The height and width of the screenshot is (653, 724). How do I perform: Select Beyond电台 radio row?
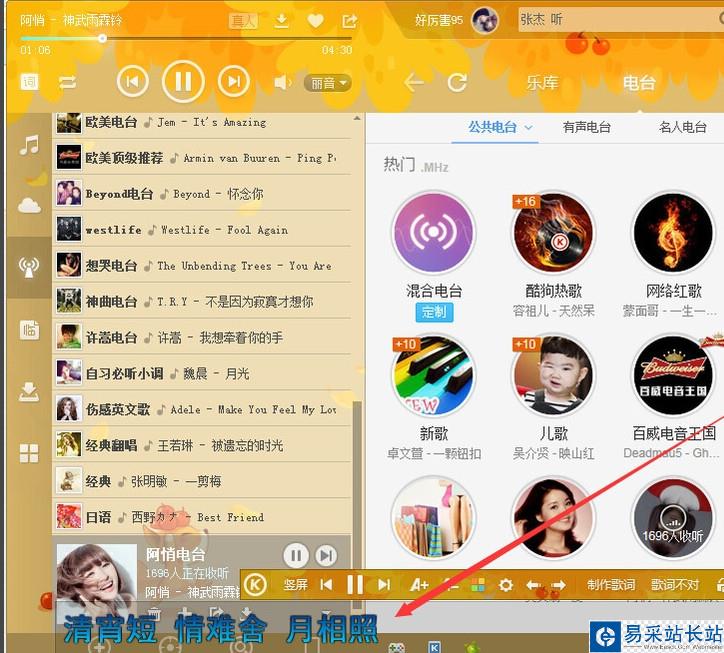point(202,194)
